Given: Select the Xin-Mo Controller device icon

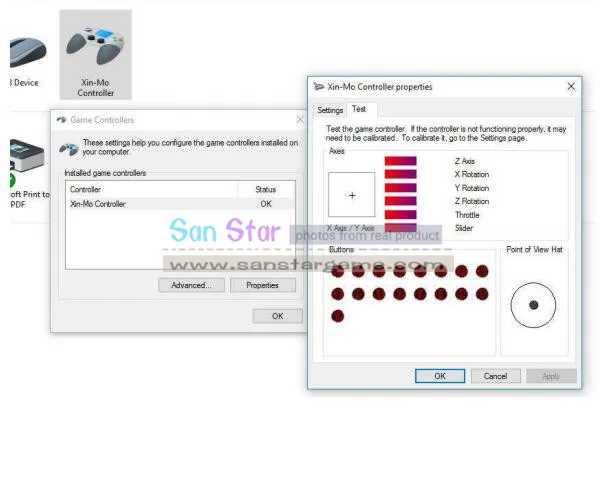Looking at the screenshot, I should tap(96, 55).
